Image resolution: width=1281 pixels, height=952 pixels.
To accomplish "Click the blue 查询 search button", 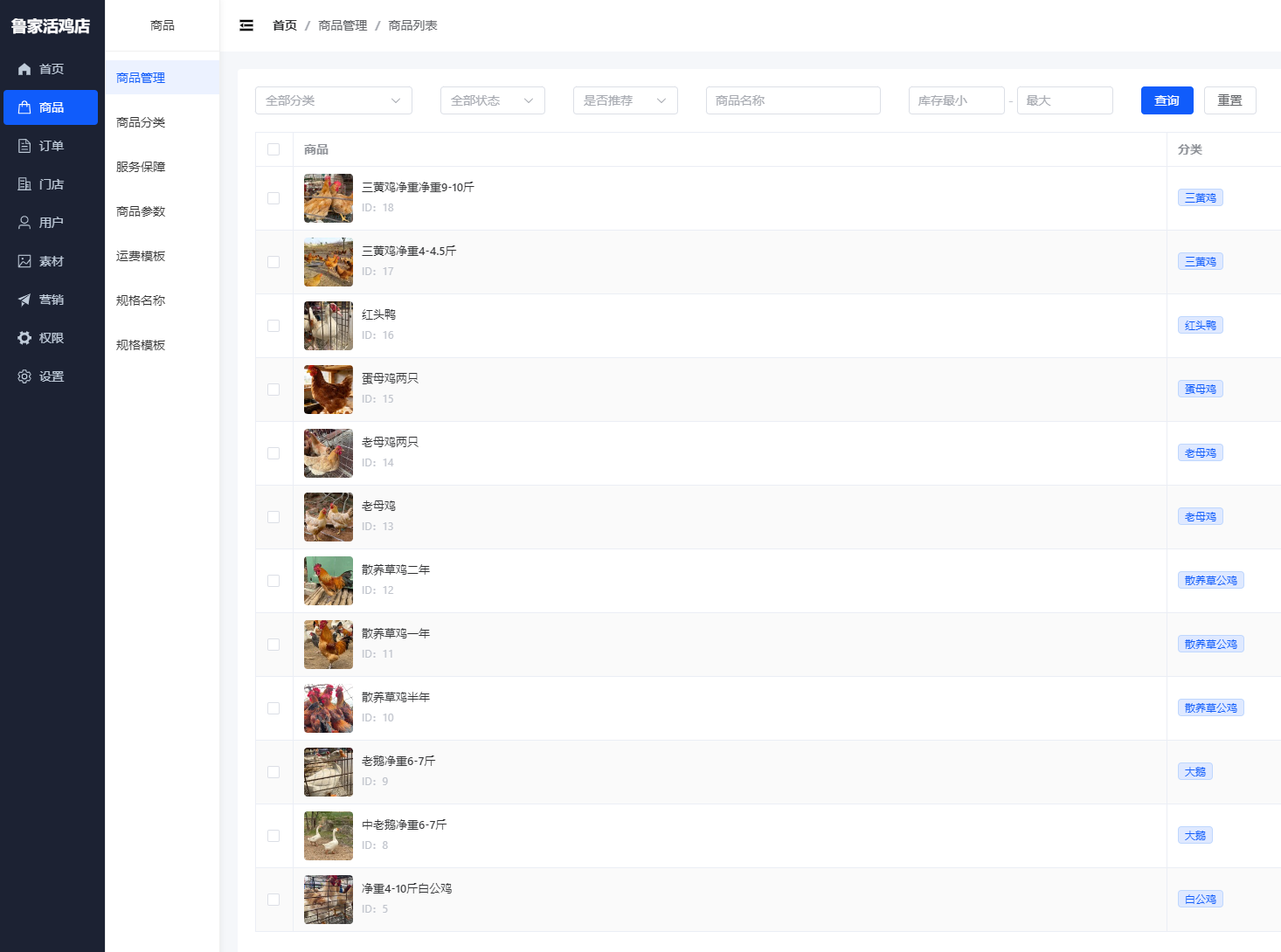I will [x=1167, y=100].
